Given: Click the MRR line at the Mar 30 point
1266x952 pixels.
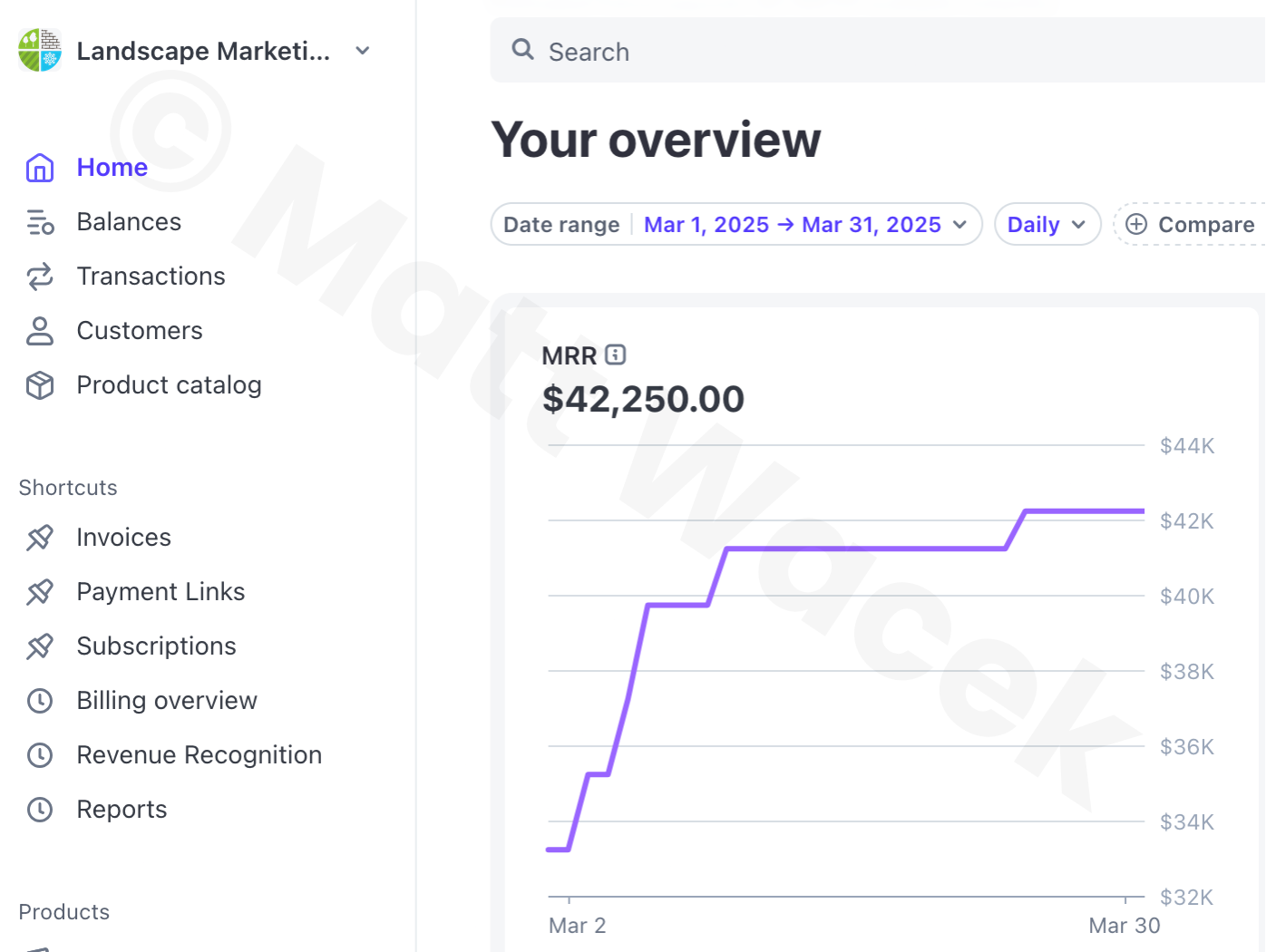Looking at the screenshot, I should tap(1125, 511).
